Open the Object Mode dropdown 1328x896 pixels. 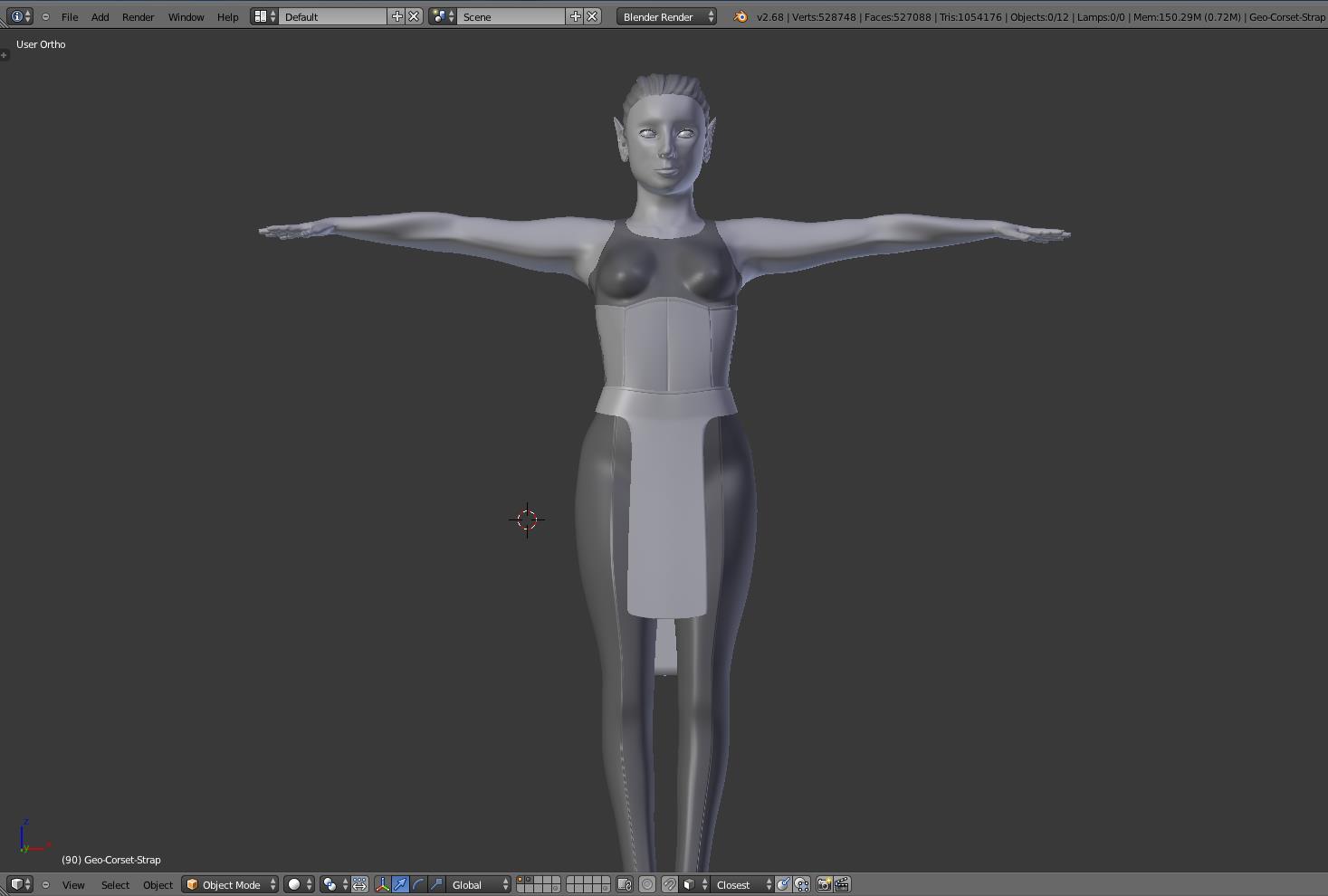click(230, 884)
